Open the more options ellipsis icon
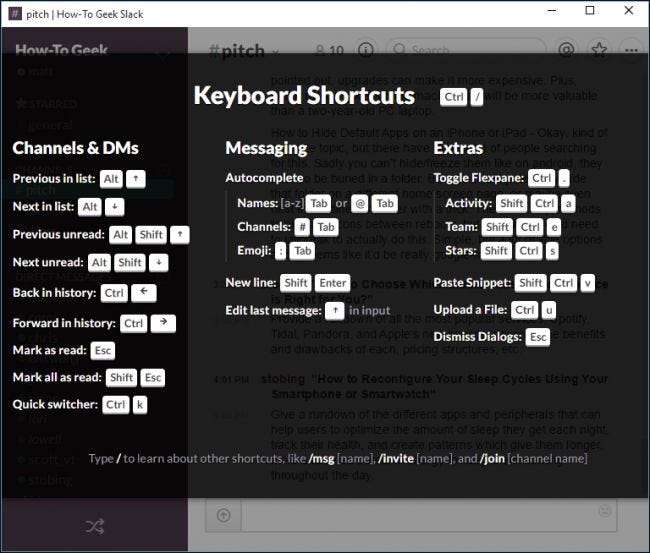650x553 pixels. coord(631,50)
